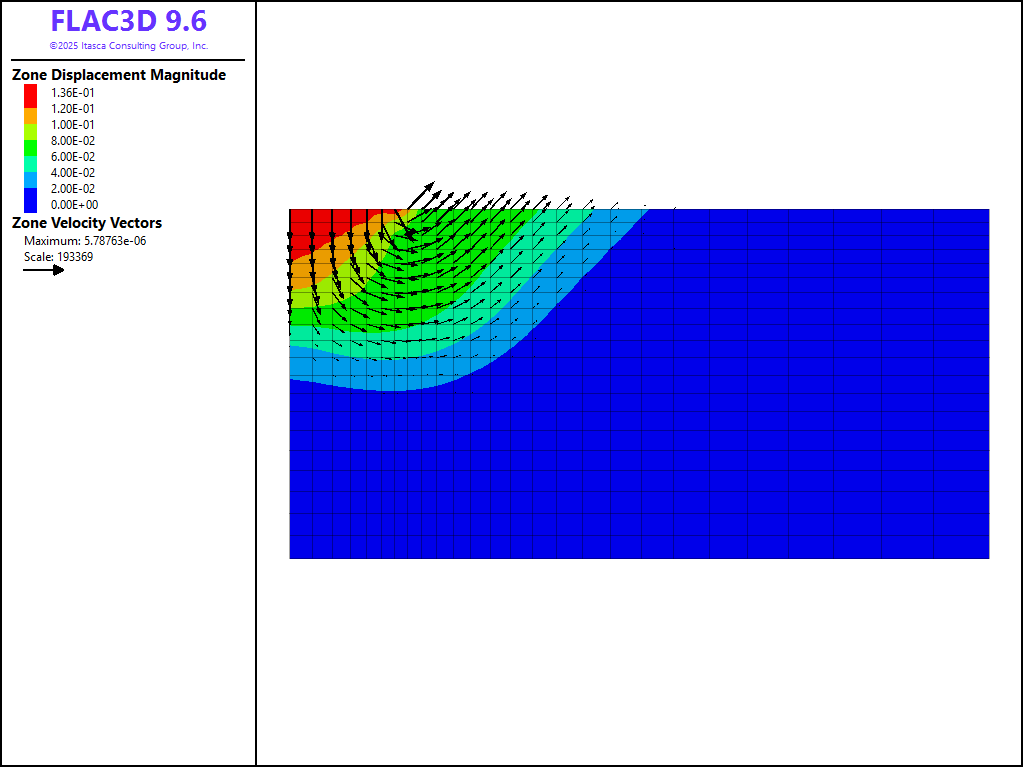Click the 4.00E-02 legend value
This screenshot has height=768, width=1024.
coord(73,173)
